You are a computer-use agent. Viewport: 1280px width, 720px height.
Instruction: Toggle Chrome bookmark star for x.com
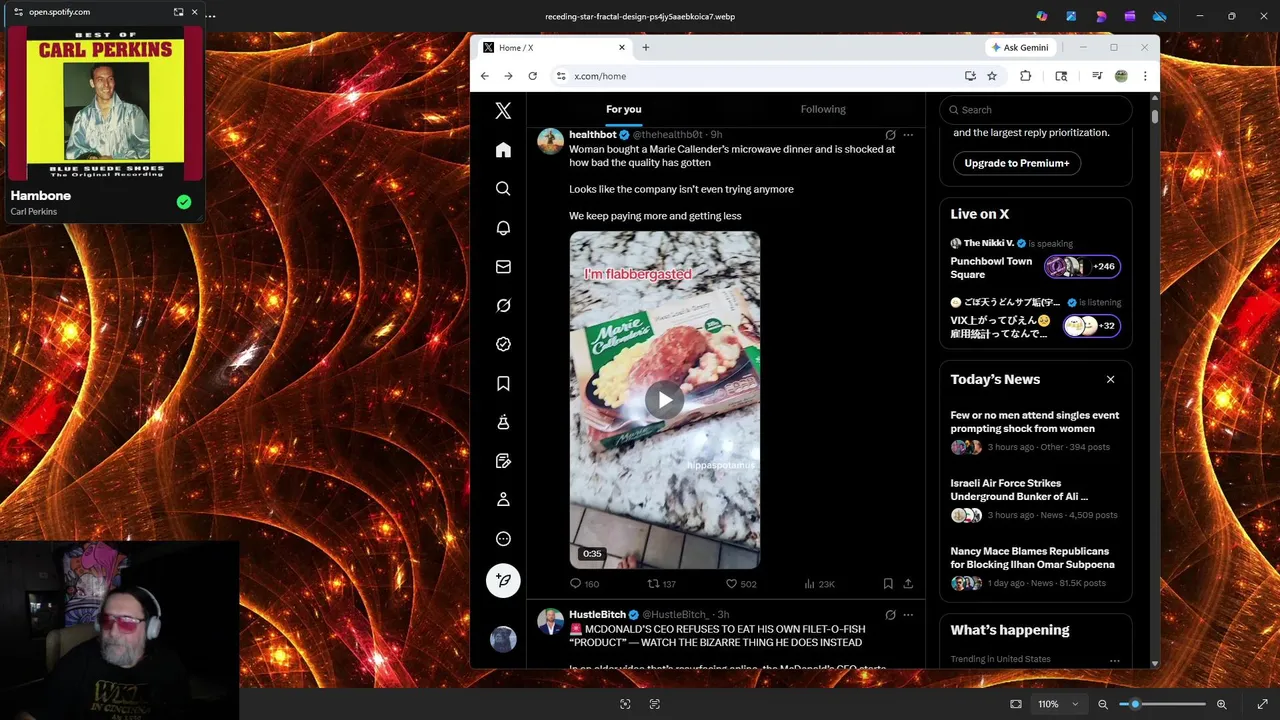[x=992, y=76]
